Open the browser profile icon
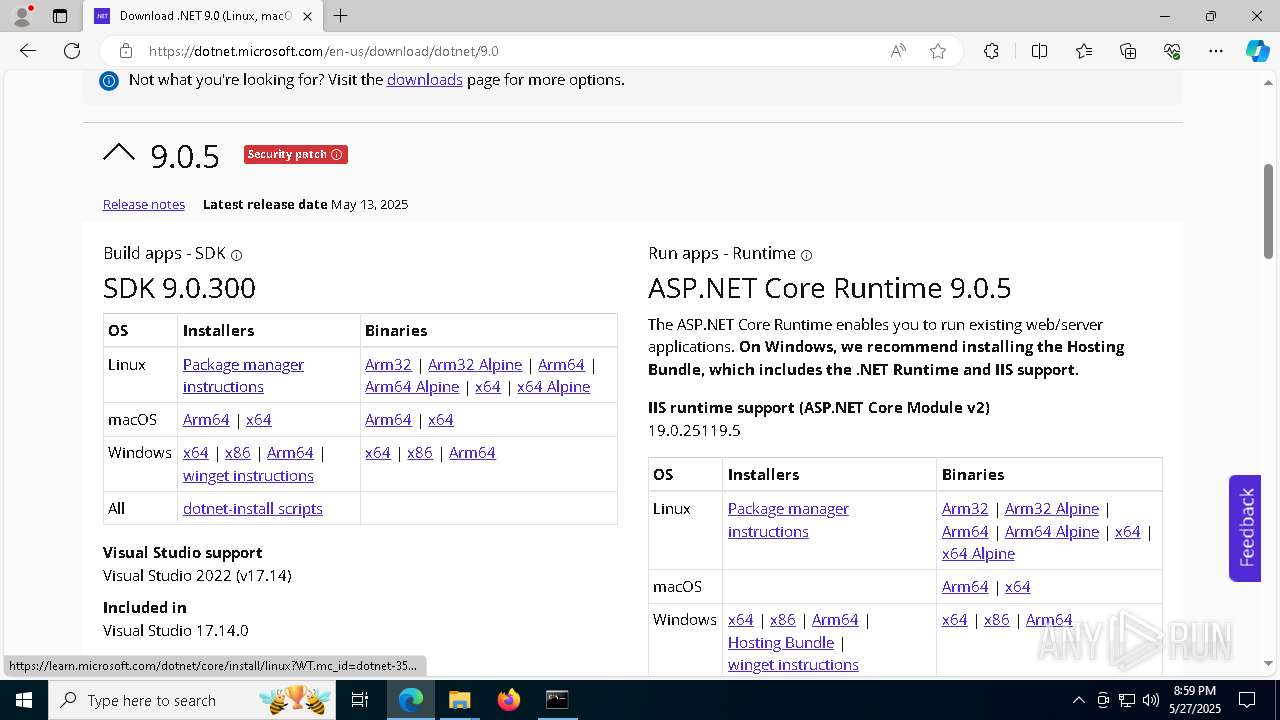 (22, 16)
